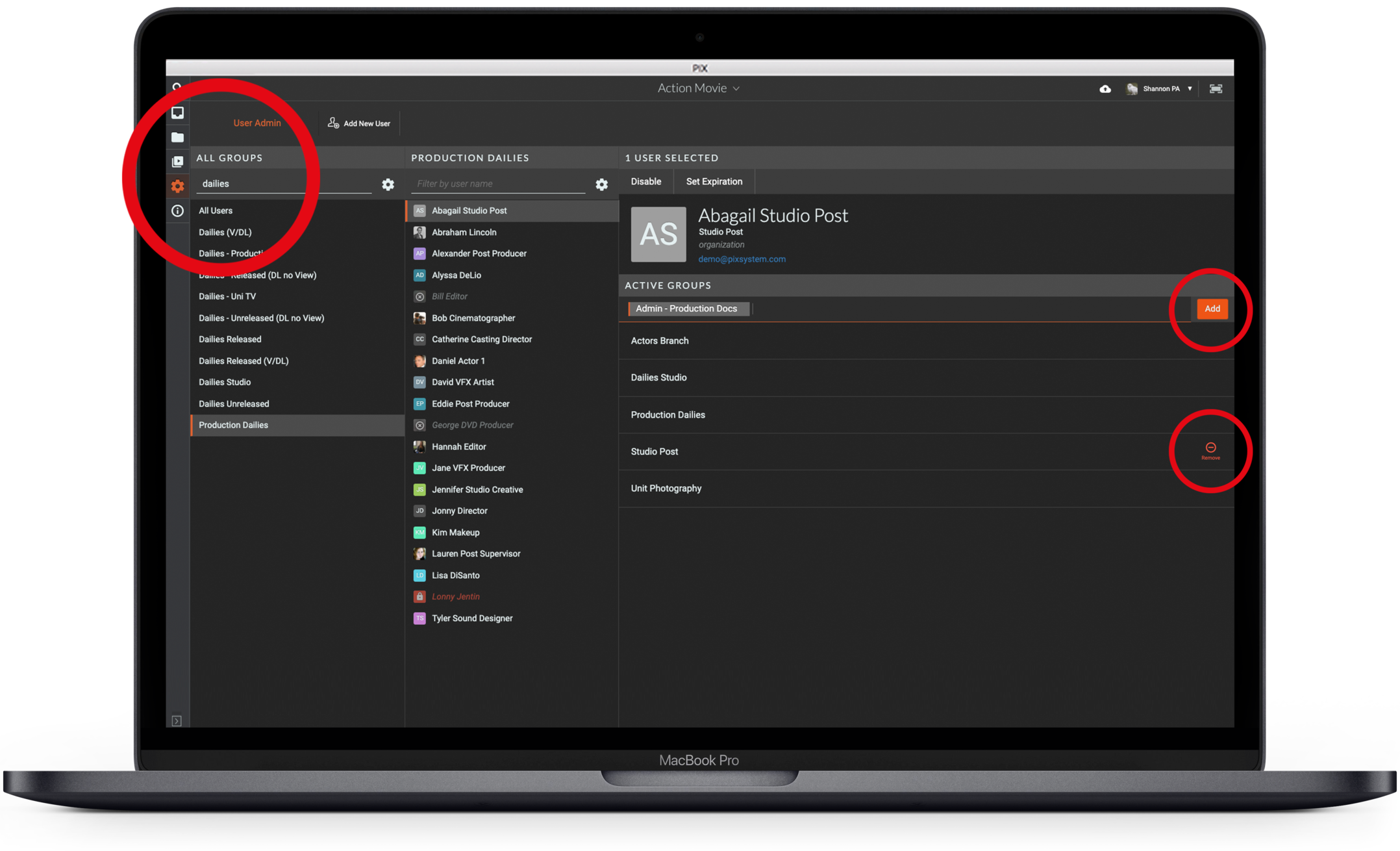Viewport: 1400px width, 851px height.
Task: Click the cloud upload icon
Action: [x=1105, y=89]
